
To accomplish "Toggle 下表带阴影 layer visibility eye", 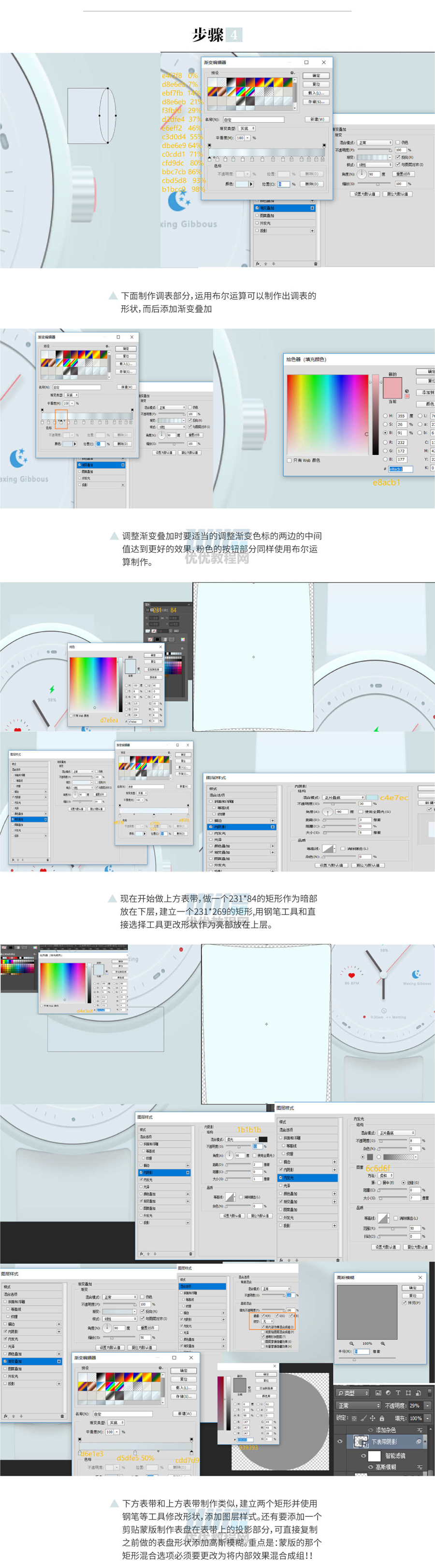I will (x=340, y=1441).
